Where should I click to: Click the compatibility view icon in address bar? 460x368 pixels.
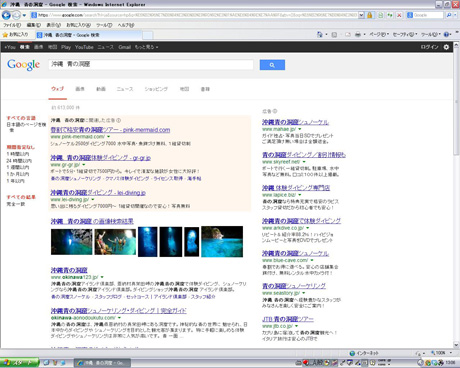[x=380, y=15]
